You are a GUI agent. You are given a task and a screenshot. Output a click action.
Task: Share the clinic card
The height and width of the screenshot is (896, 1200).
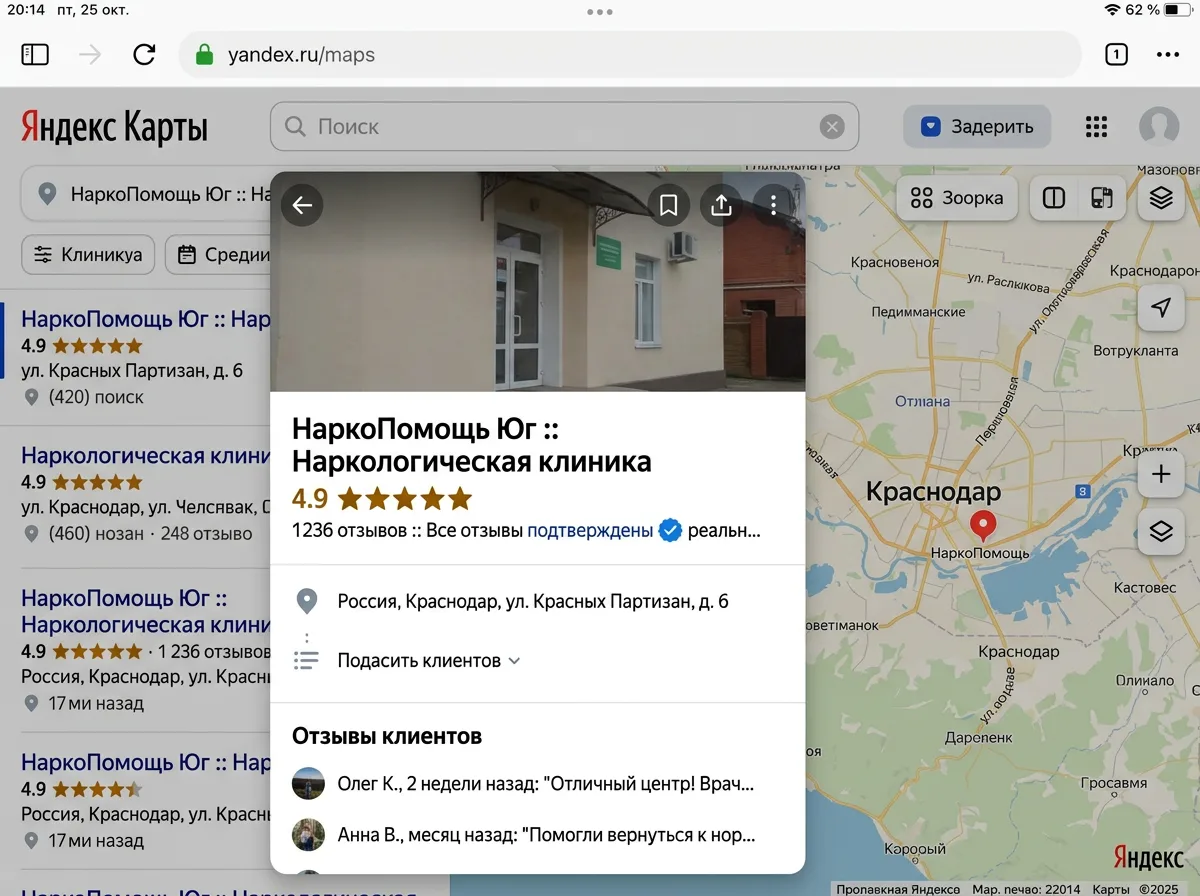click(721, 205)
